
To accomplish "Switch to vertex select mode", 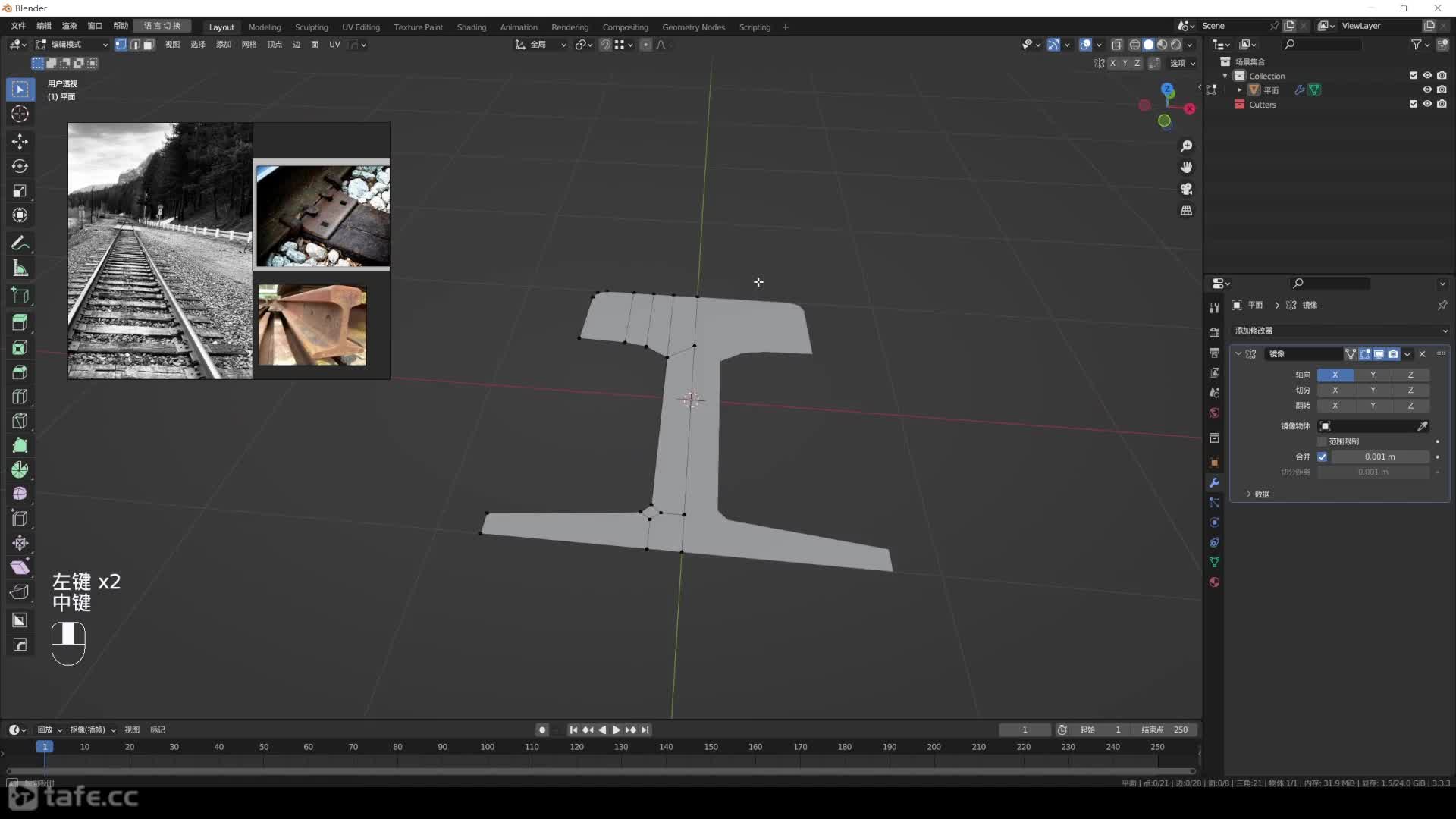I will point(121,45).
